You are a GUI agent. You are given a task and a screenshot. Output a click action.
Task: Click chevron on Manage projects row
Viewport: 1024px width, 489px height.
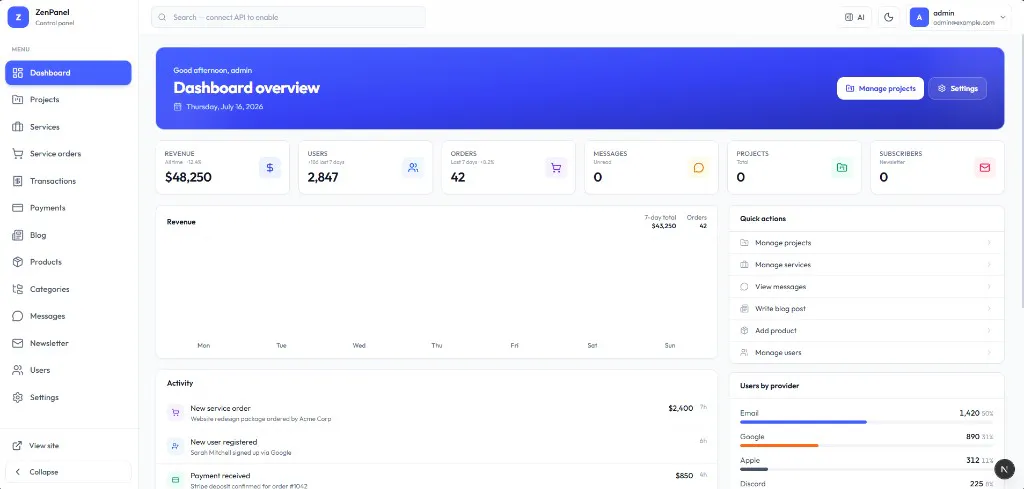click(x=989, y=243)
